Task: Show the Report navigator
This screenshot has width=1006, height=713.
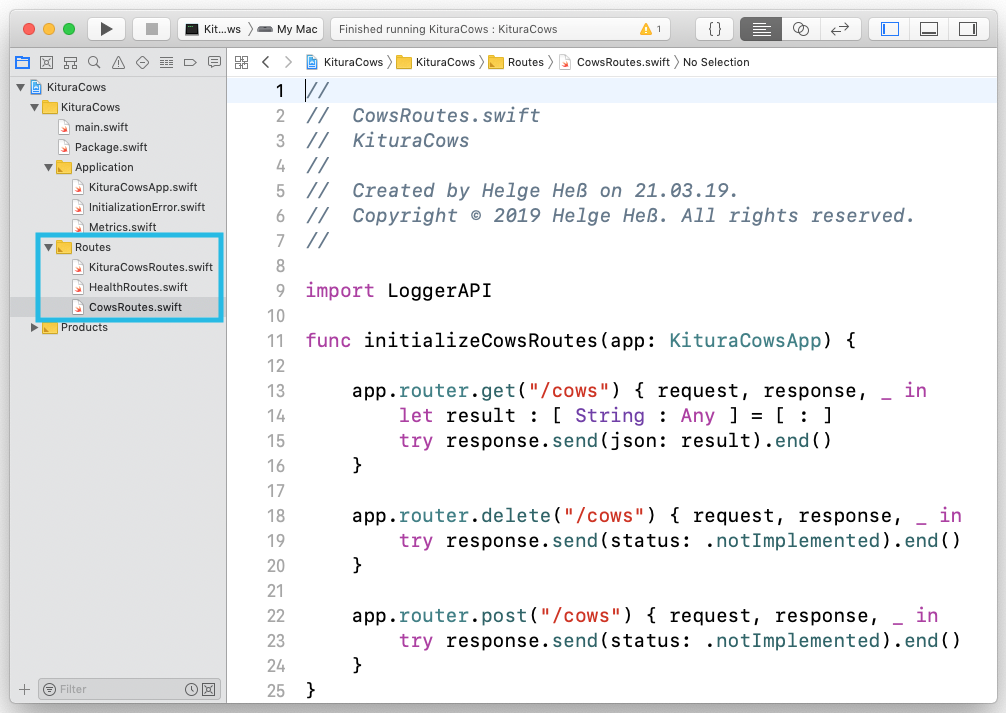Action: coord(214,62)
